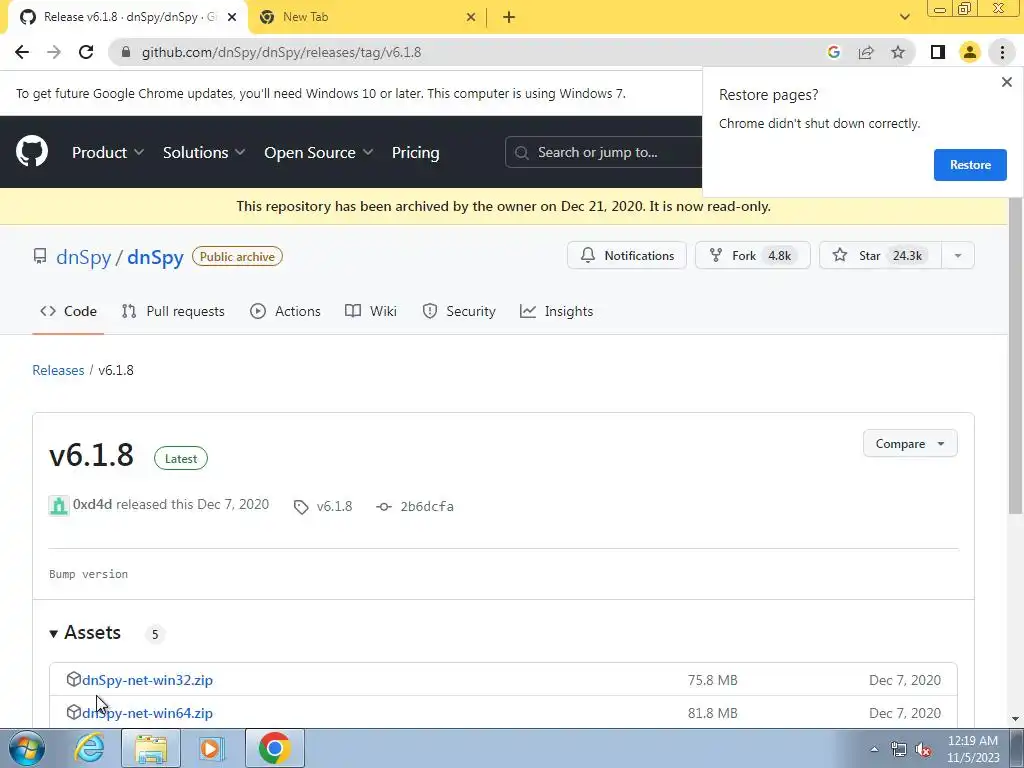This screenshot has width=1024, height=768.
Task: Open Windows Explorer from the taskbar
Action: pyautogui.click(x=151, y=748)
